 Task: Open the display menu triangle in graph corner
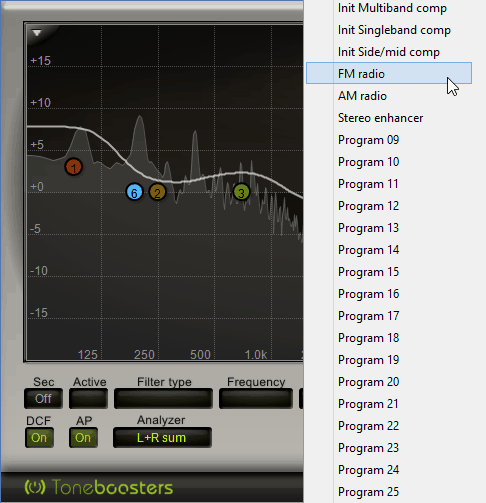pos(37,33)
